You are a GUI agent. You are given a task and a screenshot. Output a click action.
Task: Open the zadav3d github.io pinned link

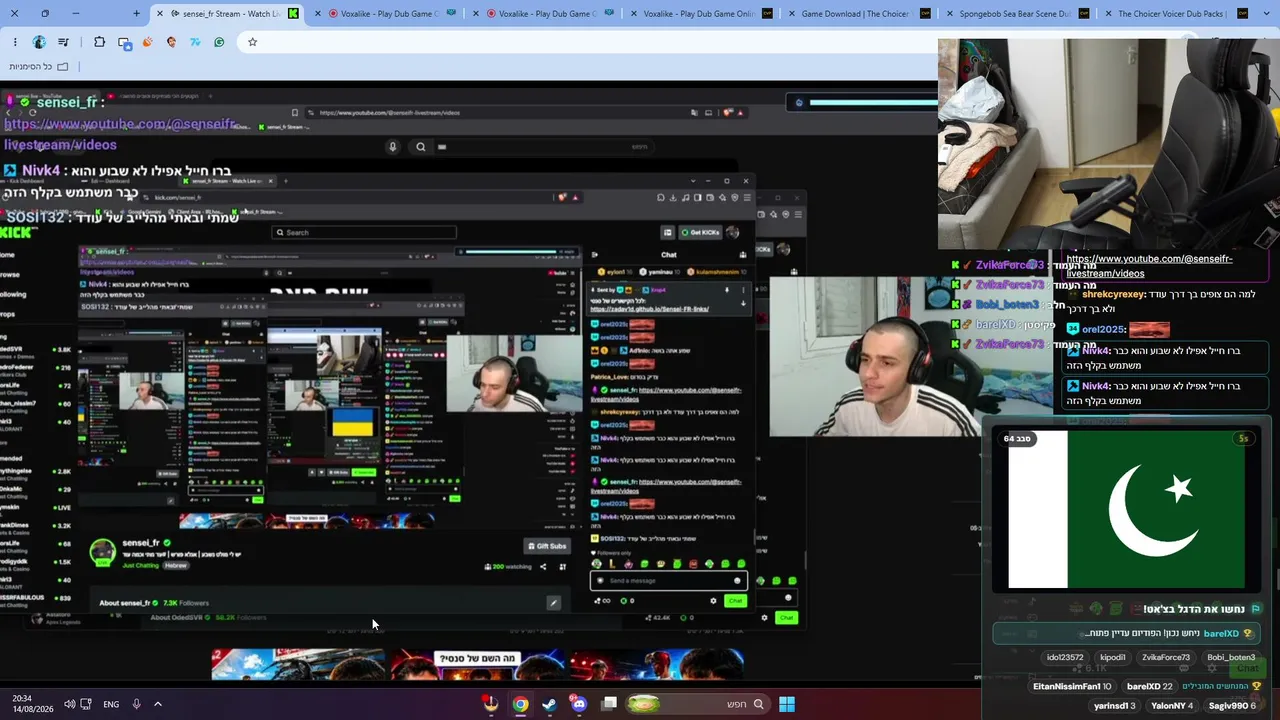[x=650, y=309]
